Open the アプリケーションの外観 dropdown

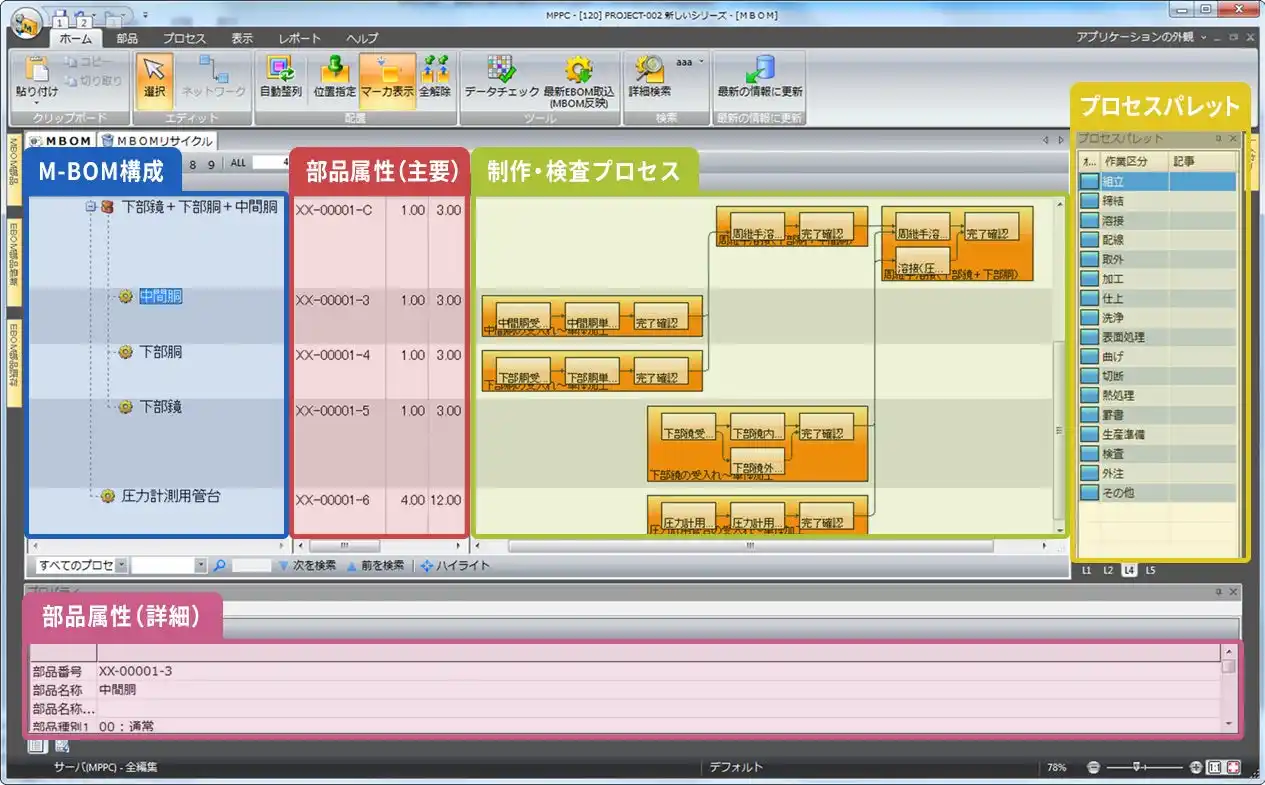point(1203,37)
